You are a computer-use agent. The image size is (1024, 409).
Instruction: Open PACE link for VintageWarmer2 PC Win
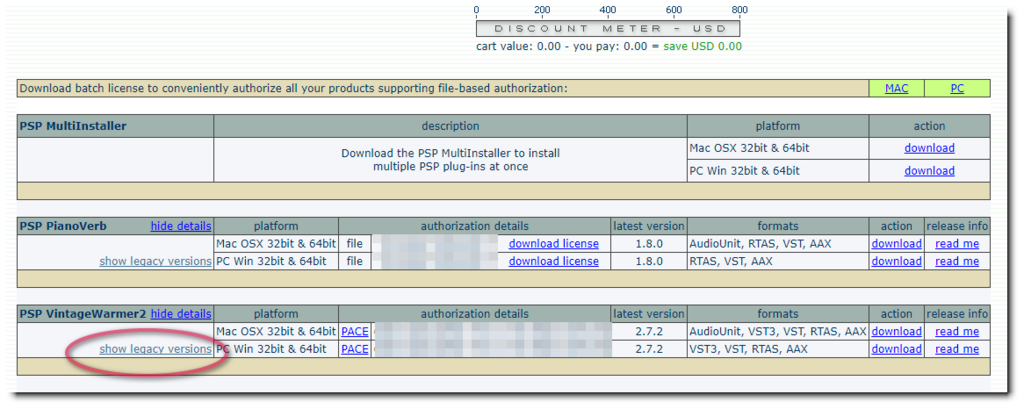(x=355, y=350)
